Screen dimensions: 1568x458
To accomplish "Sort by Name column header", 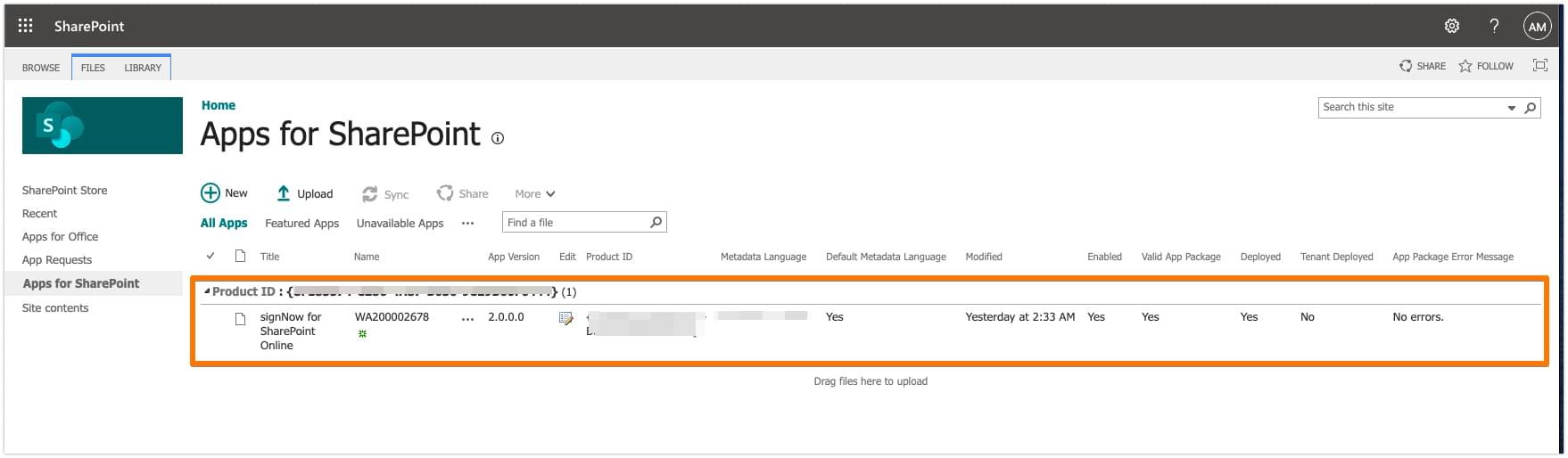I will click(x=367, y=257).
